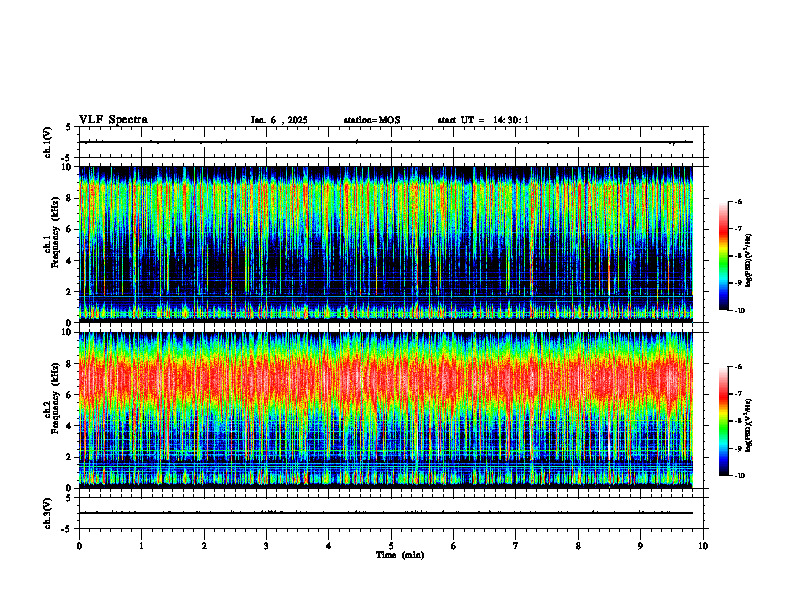
Task: Click the "-6" label on upper colorbar
Action: click(x=738, y=201)
